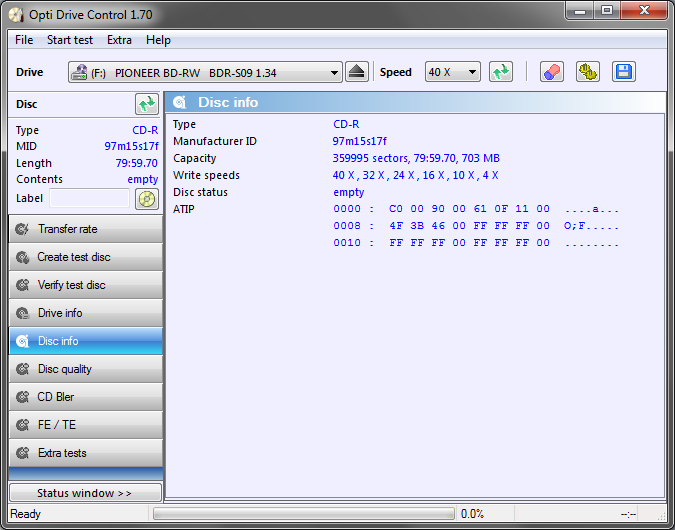Open Extra tests
675x530 pixels.
tap(86, 453)
